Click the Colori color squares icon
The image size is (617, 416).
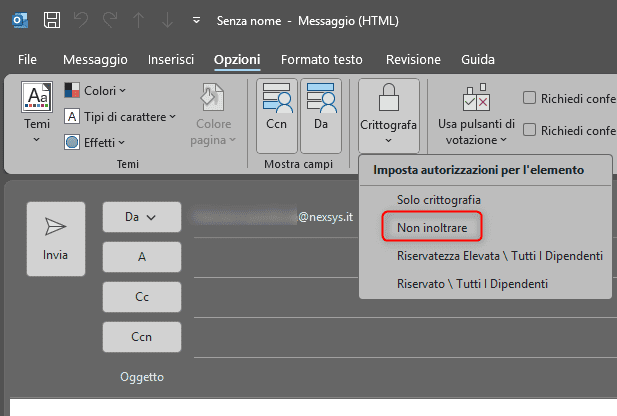(x=72, y=91)
